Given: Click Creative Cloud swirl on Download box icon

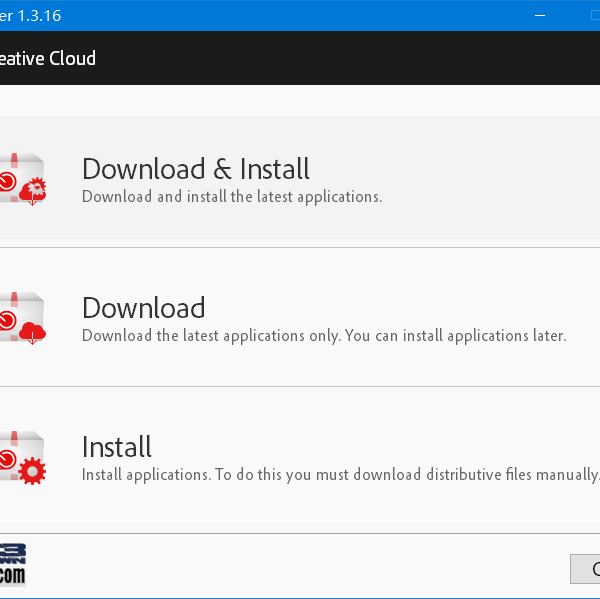Looking at the screenshot, I should tap(9, 320).
